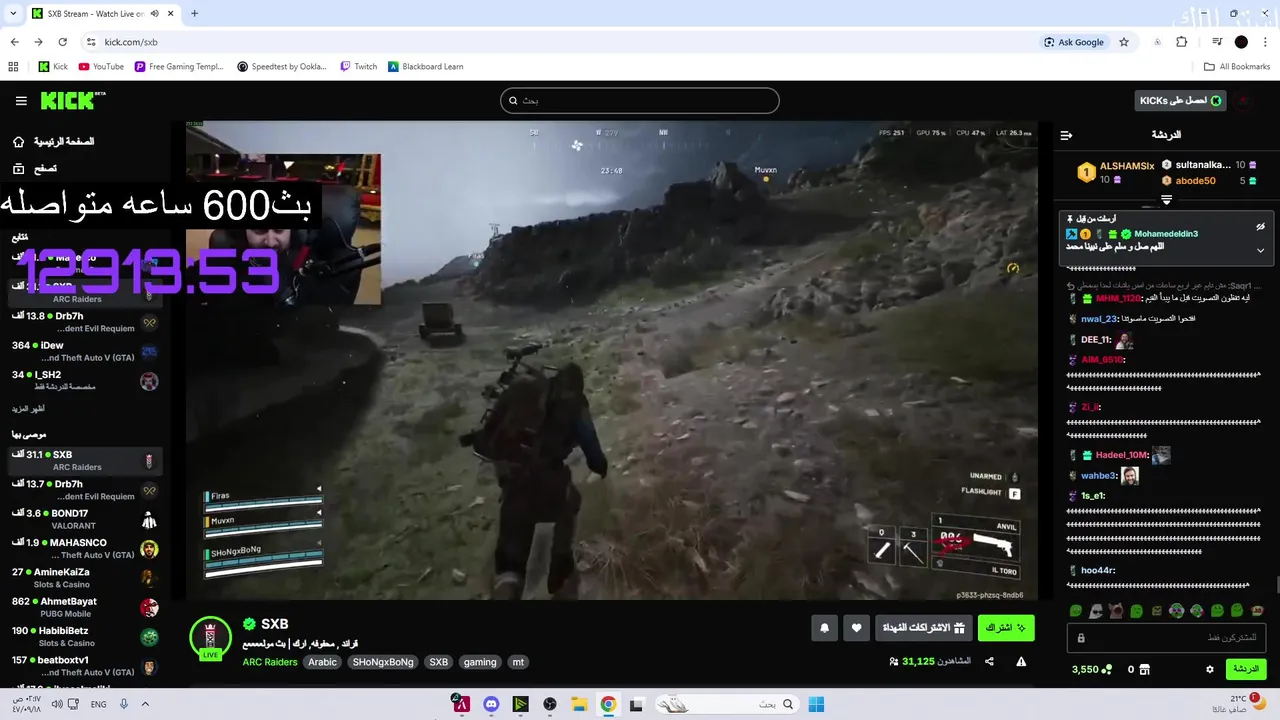
Task: Click the Kick search box
Action: (x=640, y=100)
